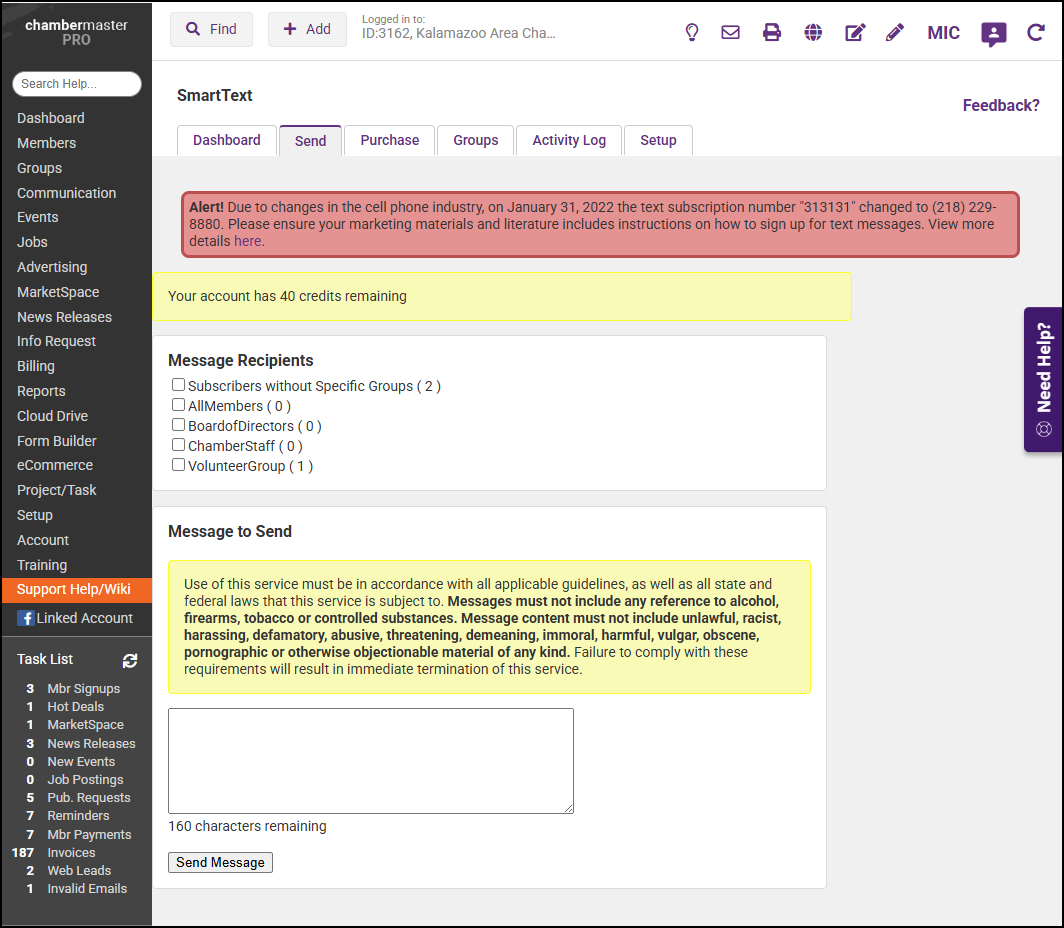The height and width of the screenshot is (928, 1064).
Task: Open the globe icon in header
Action: click(813, 32)
